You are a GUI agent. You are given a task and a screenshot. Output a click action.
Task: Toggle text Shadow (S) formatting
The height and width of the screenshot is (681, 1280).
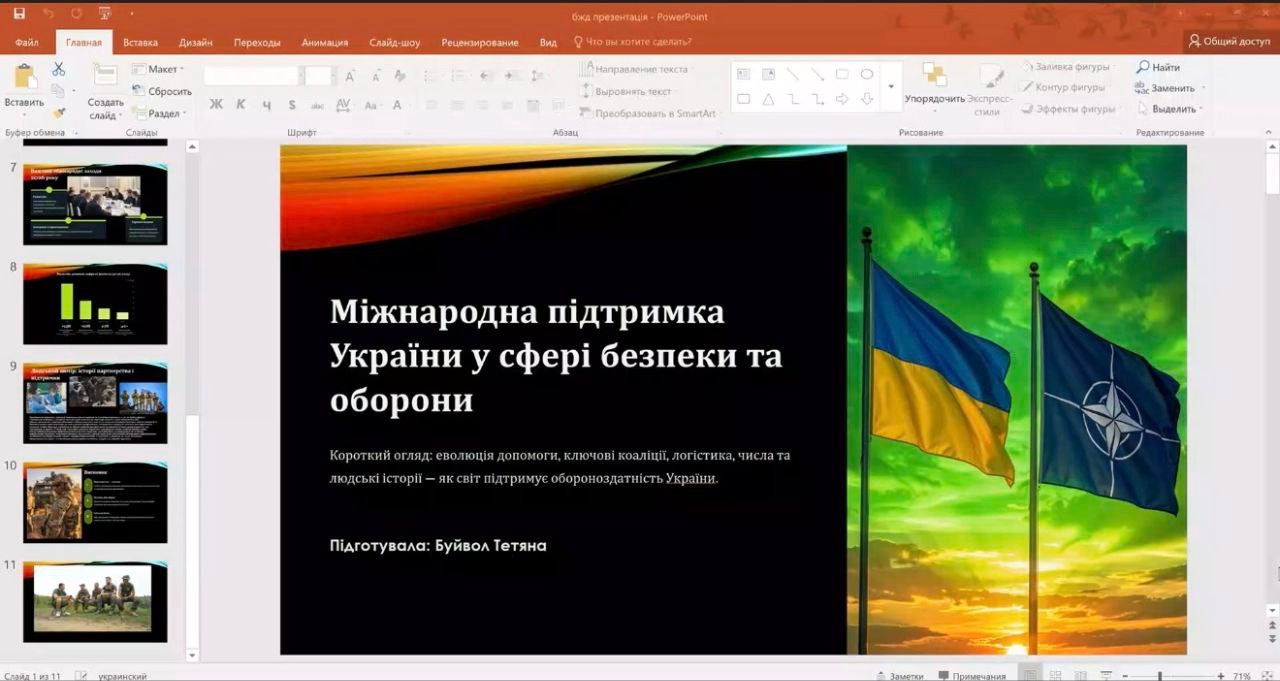click(292, 105)
